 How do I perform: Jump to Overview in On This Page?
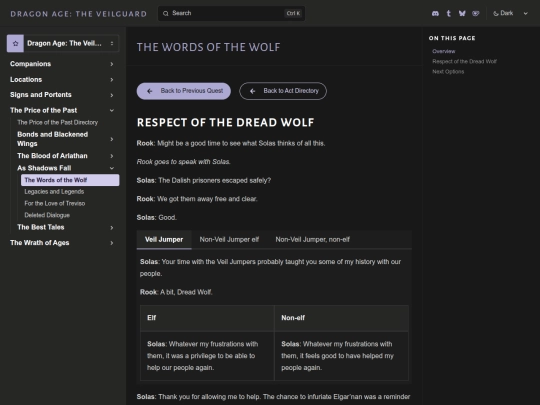[444, 51]
